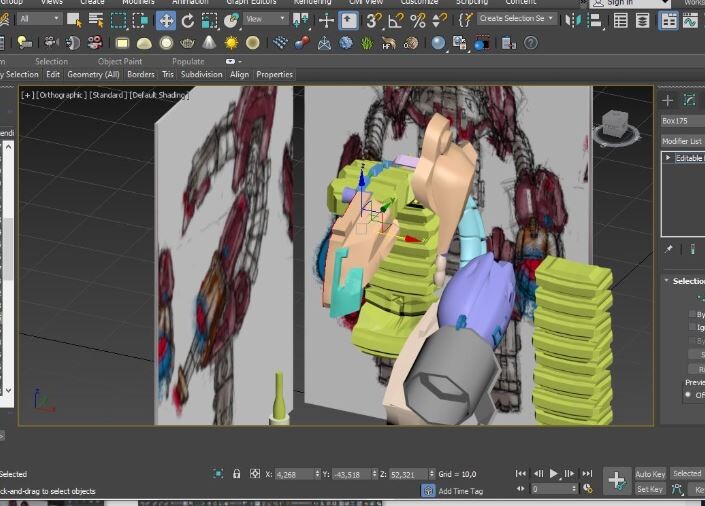Open the Mirror tool
The width and height of the screenshot is (705, 506).
[x=573, y=21]
